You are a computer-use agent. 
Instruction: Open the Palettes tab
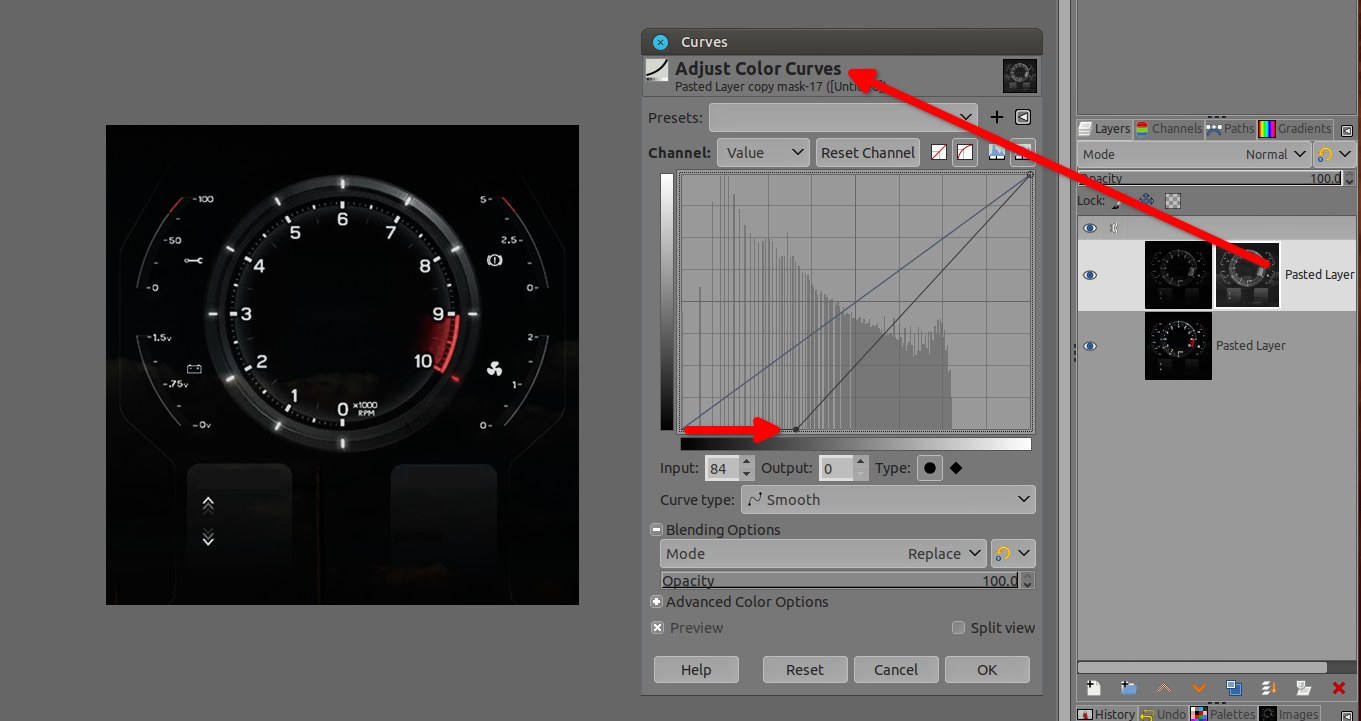tap(1223, 714)
